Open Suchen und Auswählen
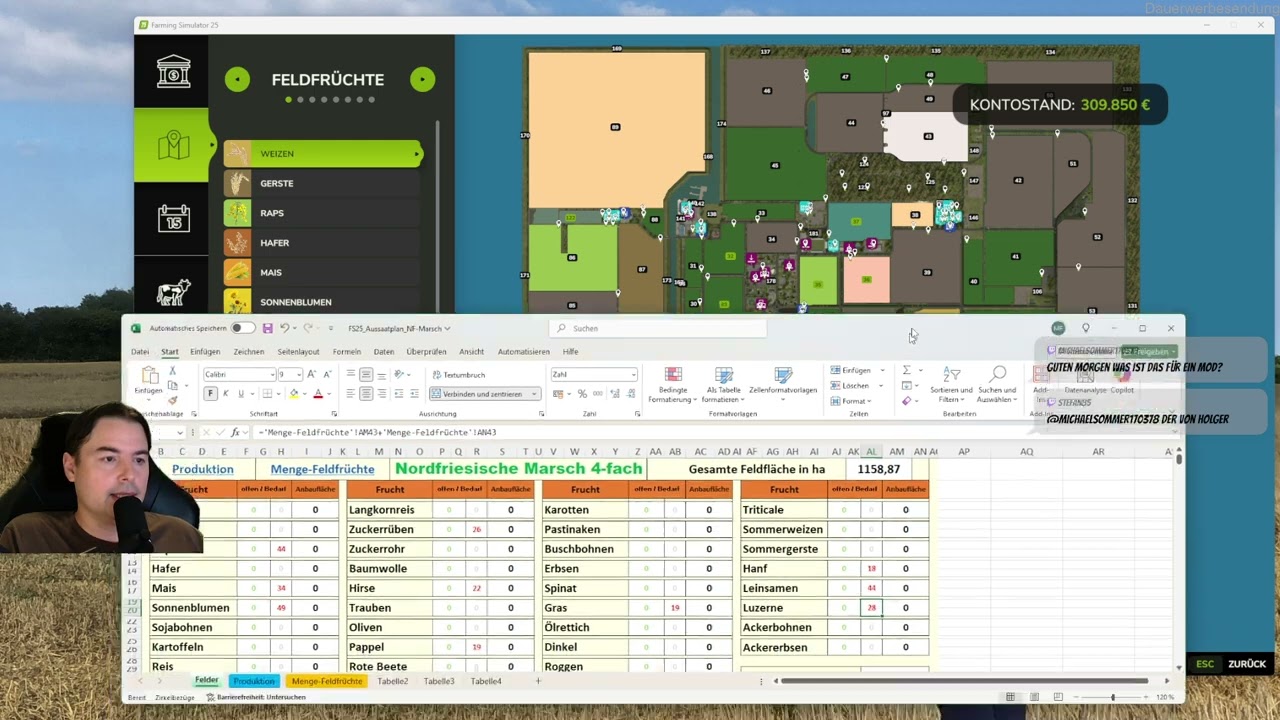This screenshot has height=720, width=1280. tap(997, 385)
